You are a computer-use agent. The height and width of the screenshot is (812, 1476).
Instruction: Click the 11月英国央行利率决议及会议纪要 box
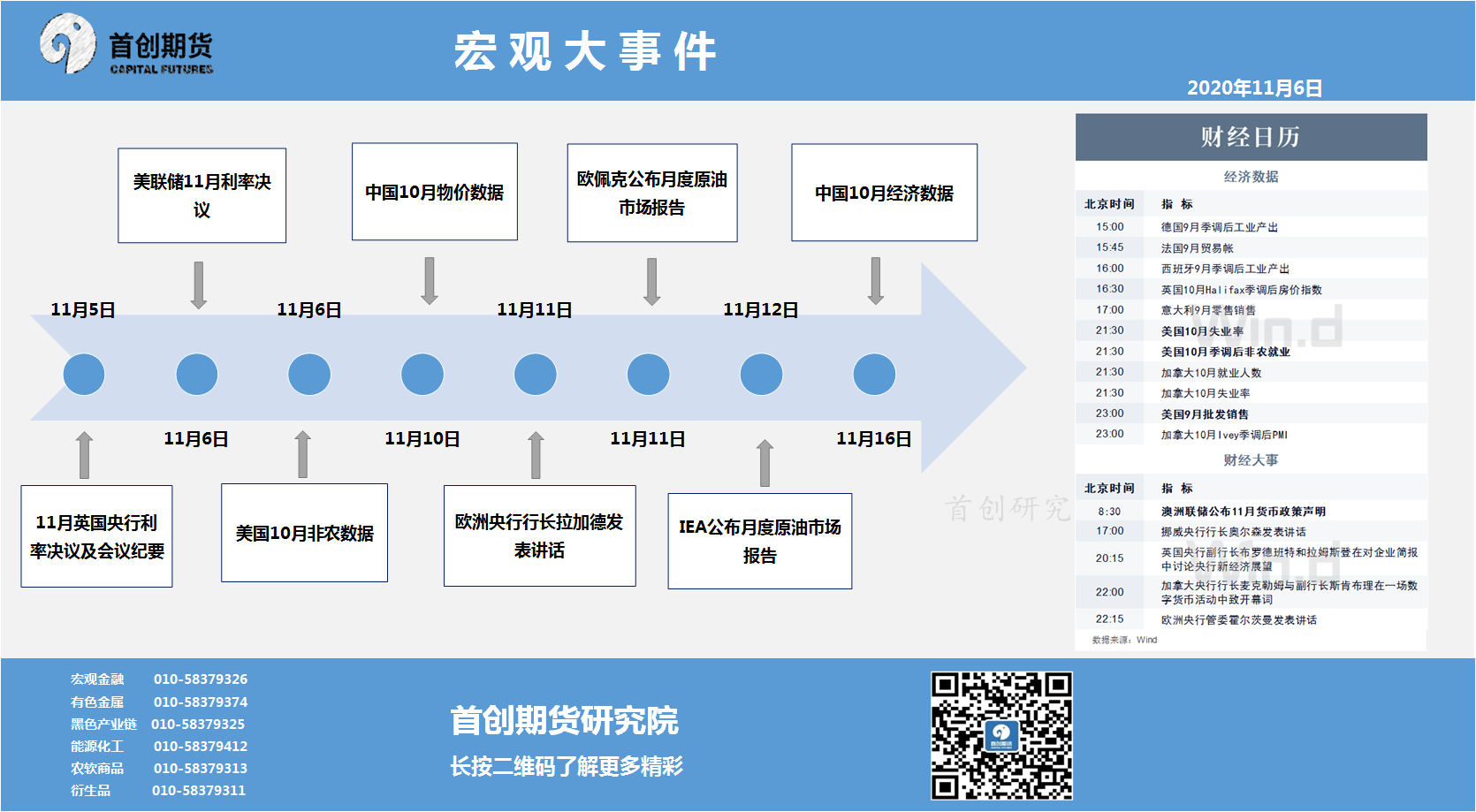click(97, 536)
